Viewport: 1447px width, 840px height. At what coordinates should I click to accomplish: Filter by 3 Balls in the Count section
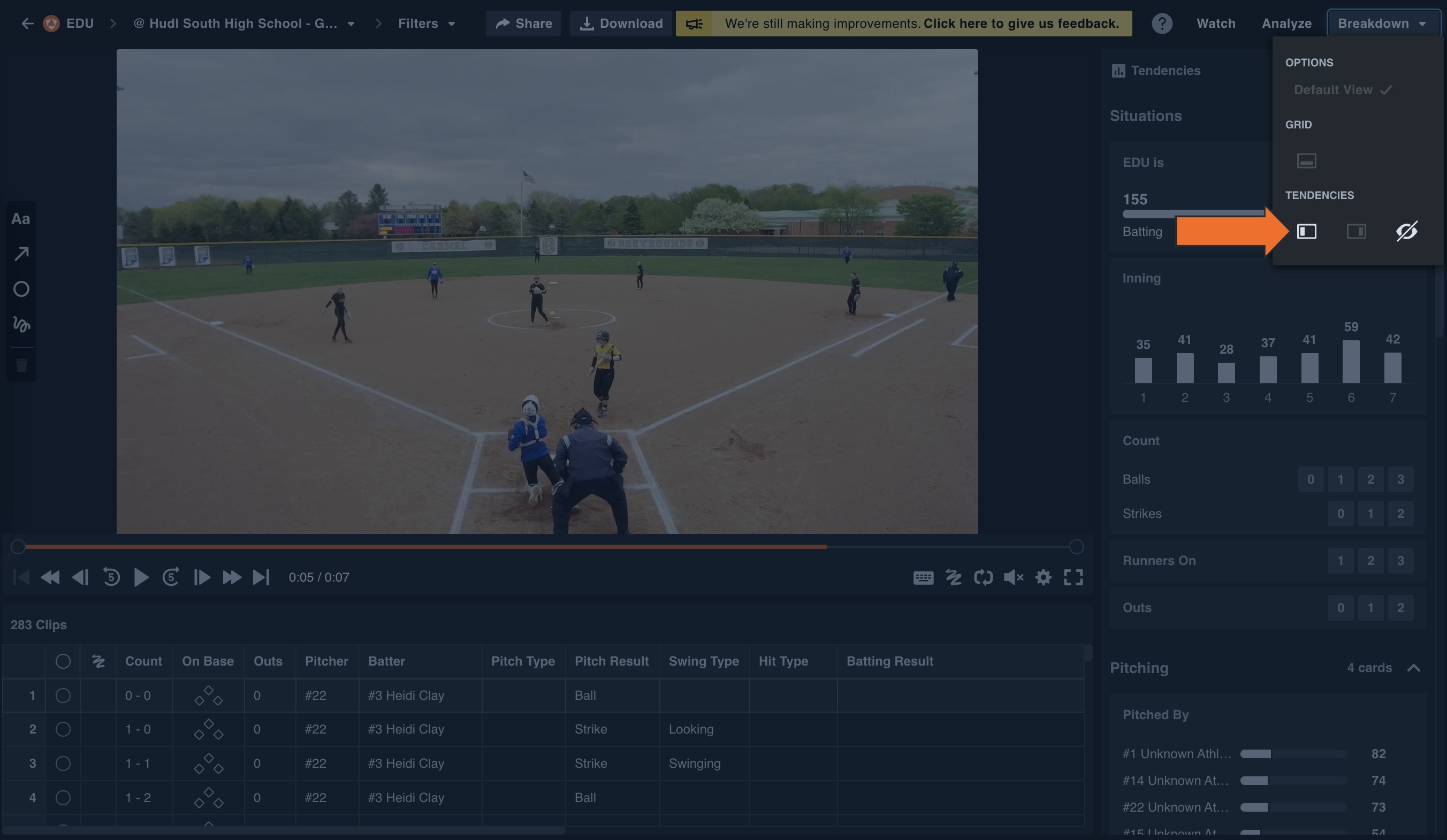[x=1400, y=479]
